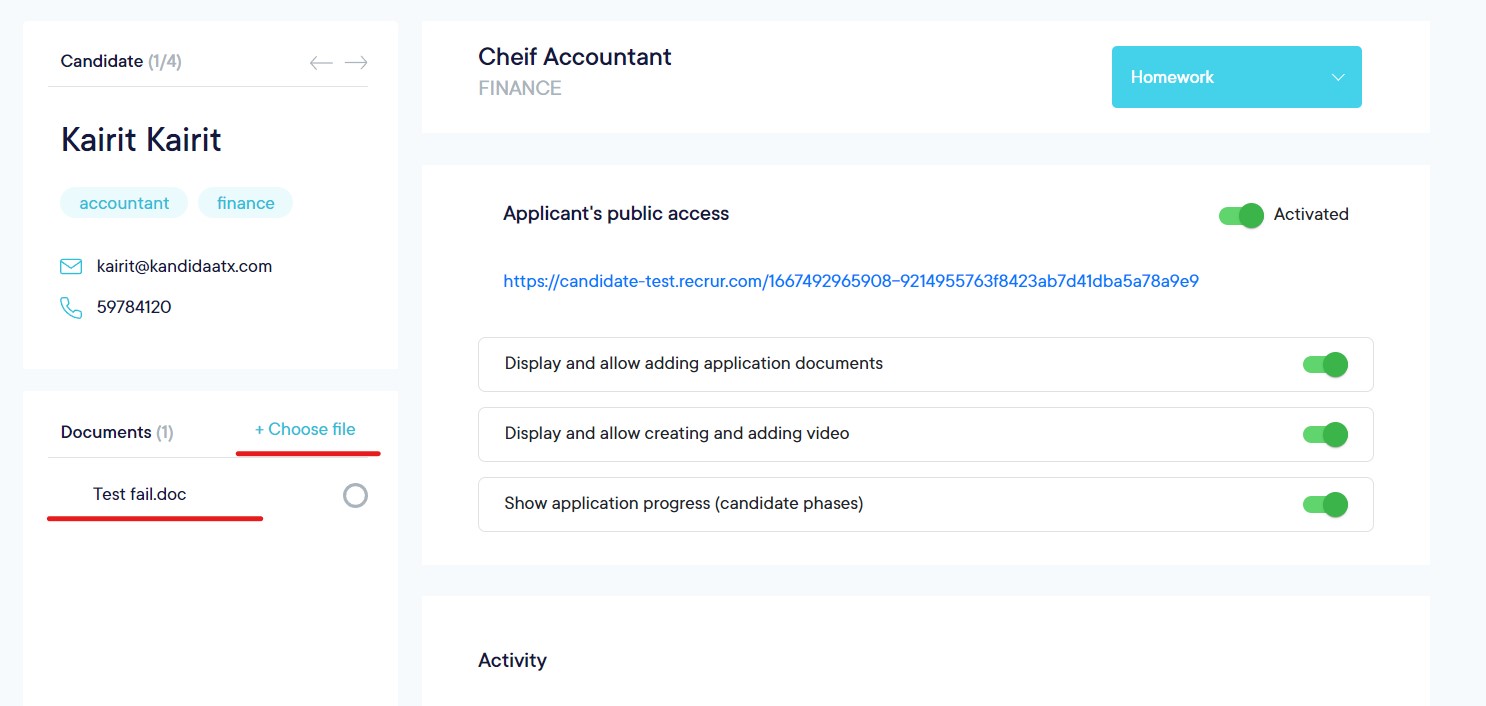Toggle Applicant's public access Activated switch
1486x706 pixels.
pos(1241,215)
